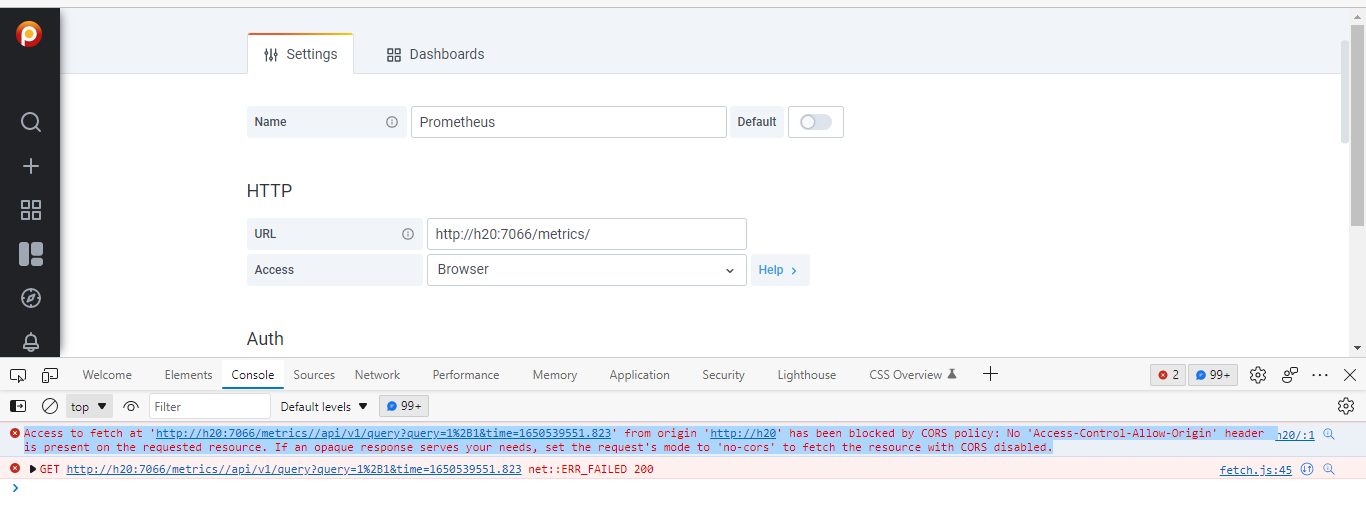The width and height of the screenshot is (1366, 529).
Task: Open the Welcome DevTools tab
Action: (107, 375)
